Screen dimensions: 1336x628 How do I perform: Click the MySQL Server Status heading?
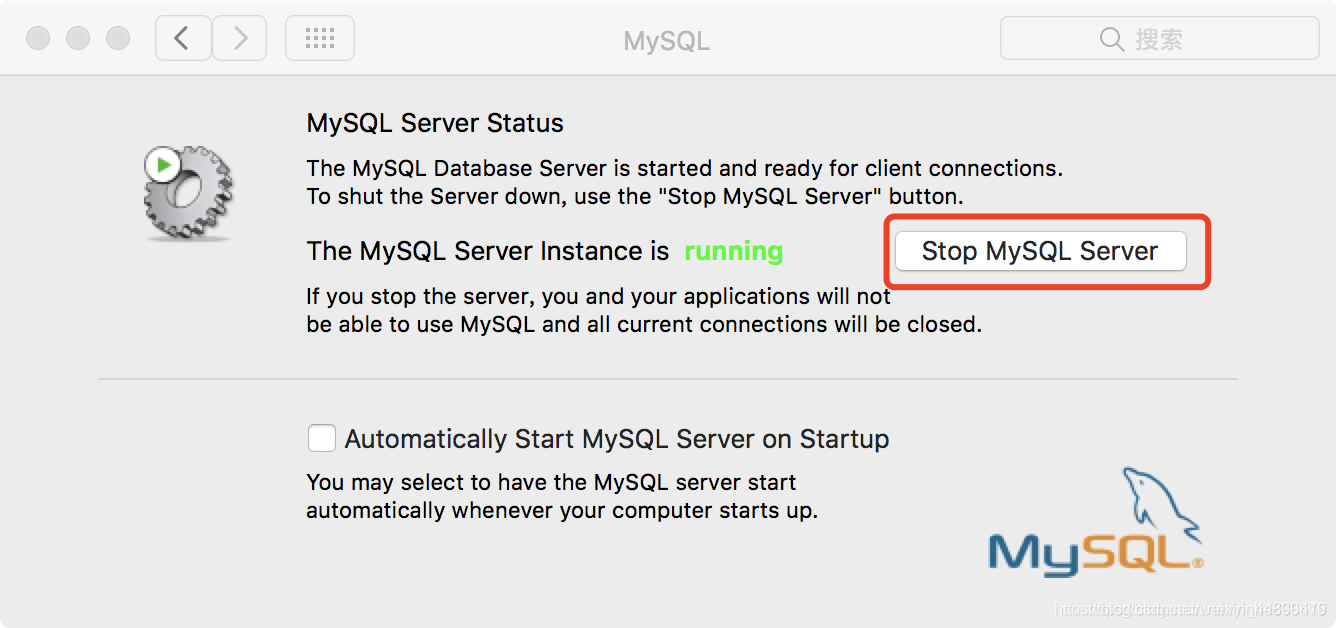[x=435, y=123]
